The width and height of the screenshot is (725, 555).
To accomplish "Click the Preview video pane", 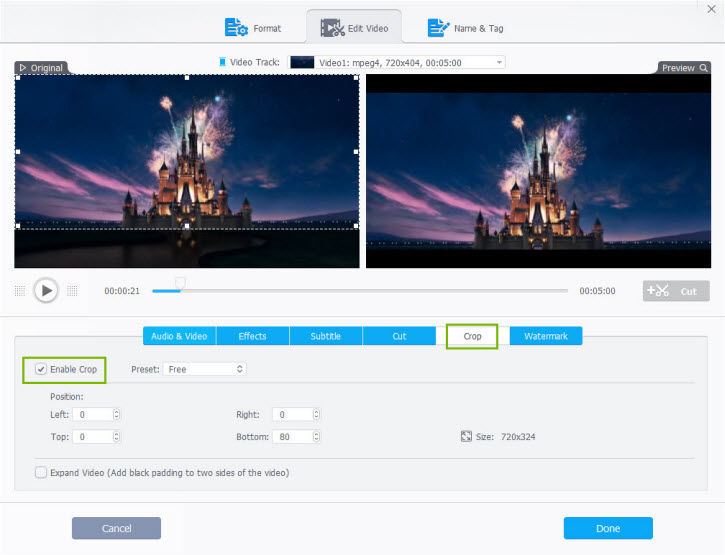I will click(x=539, y=171).
